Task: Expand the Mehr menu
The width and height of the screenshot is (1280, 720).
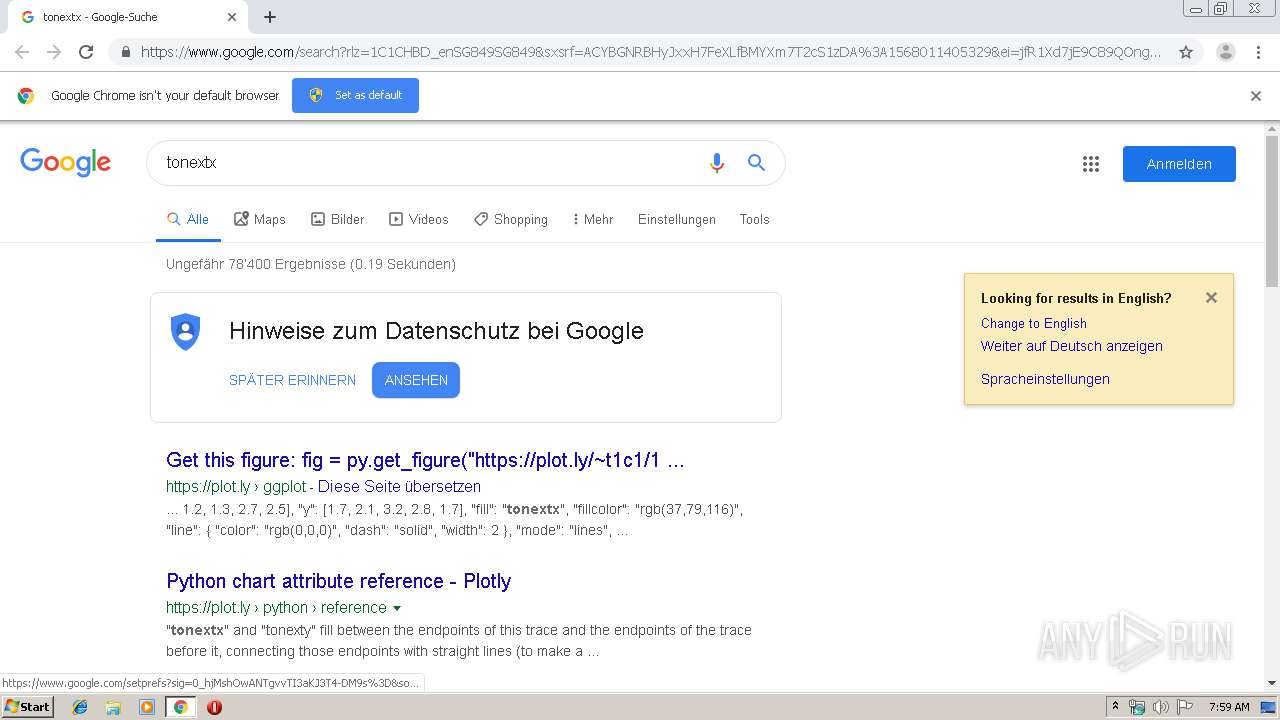Action: click(593, 219)
